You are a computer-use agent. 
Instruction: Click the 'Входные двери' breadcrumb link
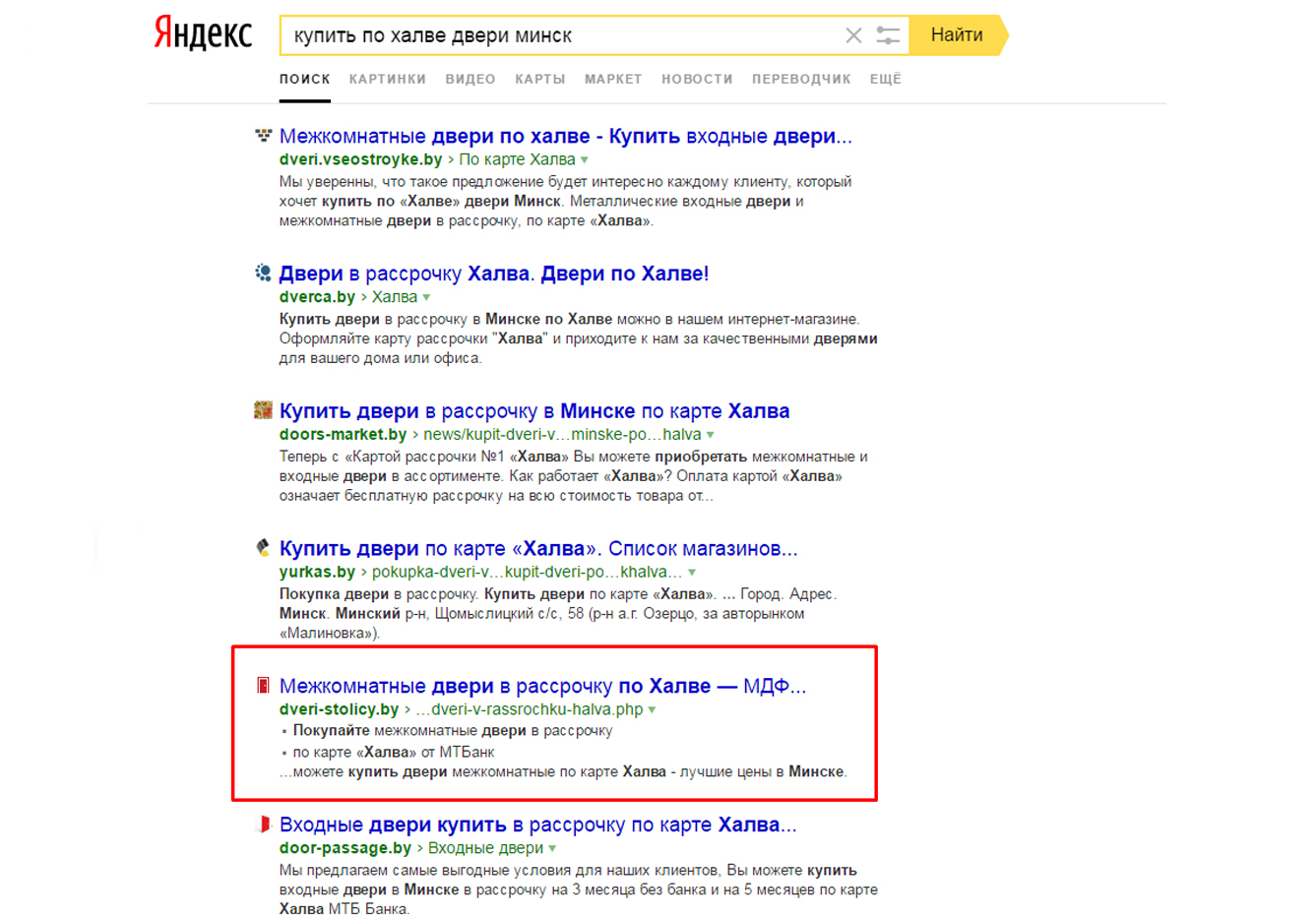coord(485,848)
